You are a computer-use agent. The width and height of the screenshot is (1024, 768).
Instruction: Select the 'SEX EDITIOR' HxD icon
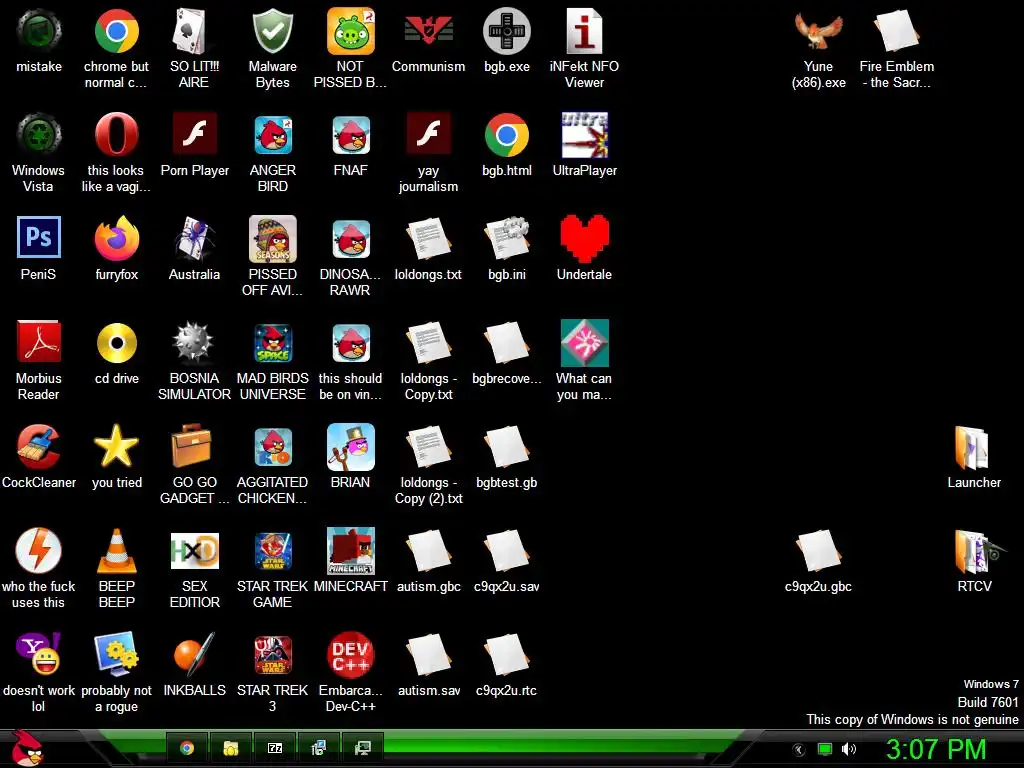[x=194, y=551]
